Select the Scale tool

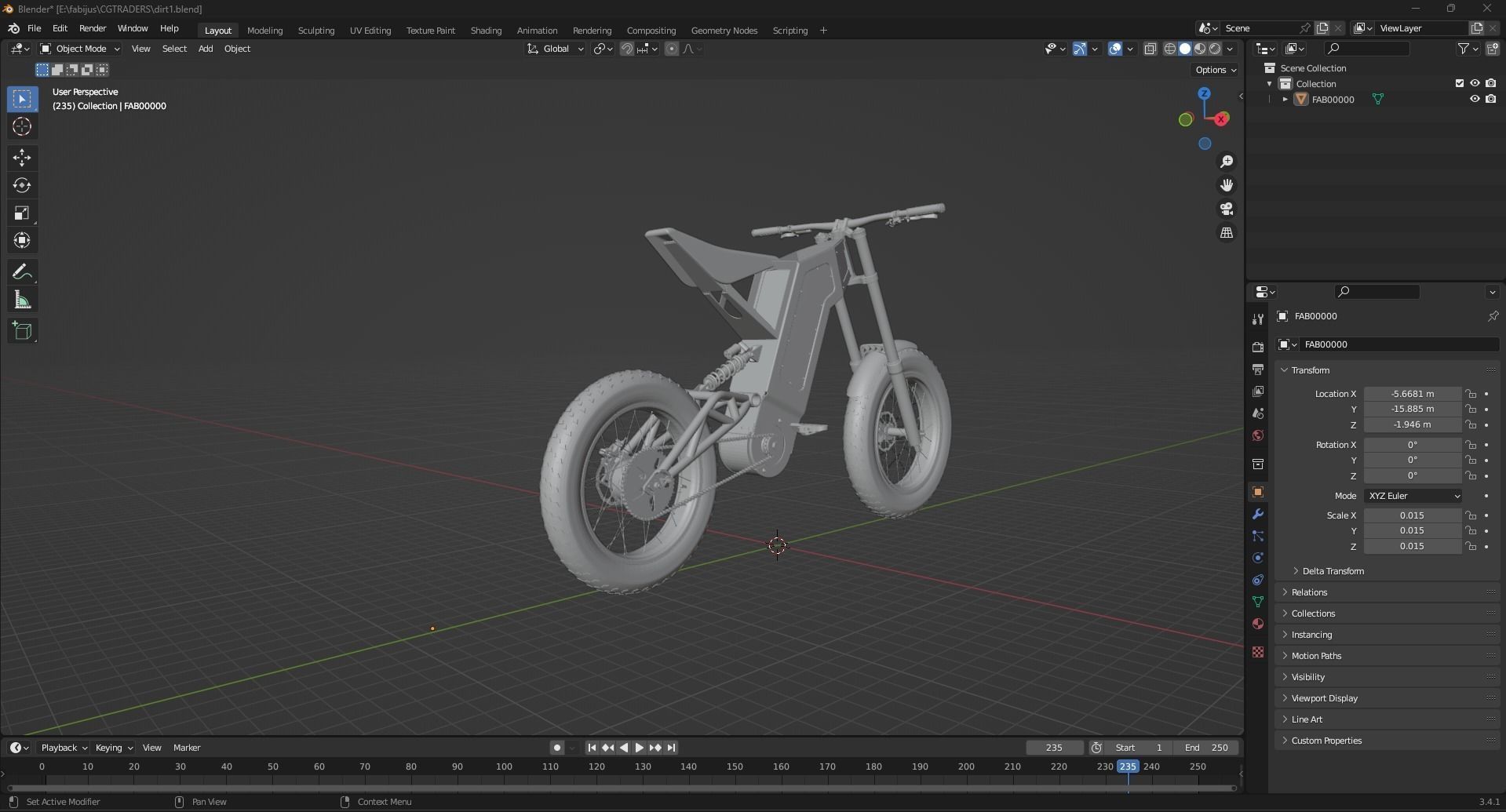pyautogui.click(x=22, y=213)
